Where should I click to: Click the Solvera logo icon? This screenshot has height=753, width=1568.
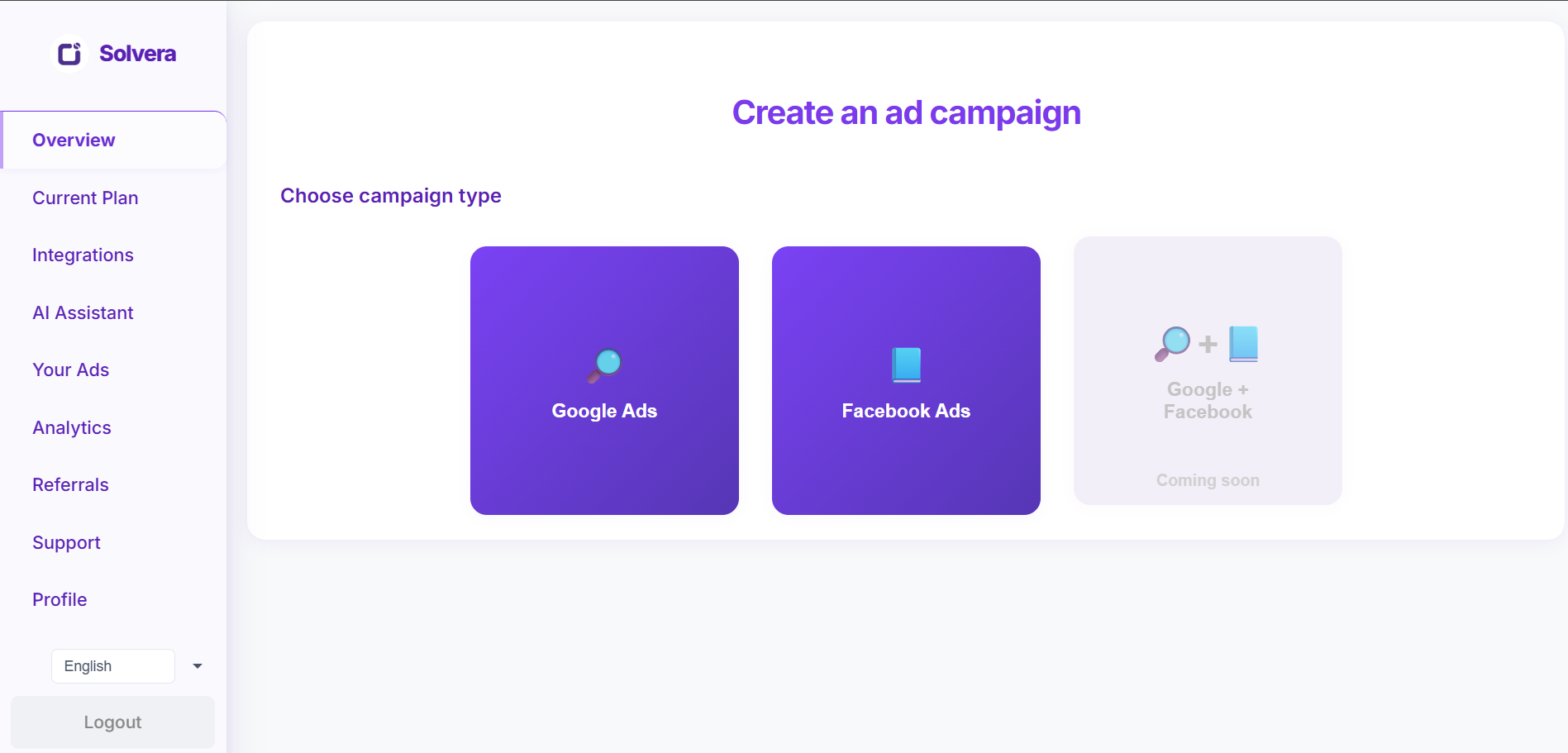click(69, 53)
